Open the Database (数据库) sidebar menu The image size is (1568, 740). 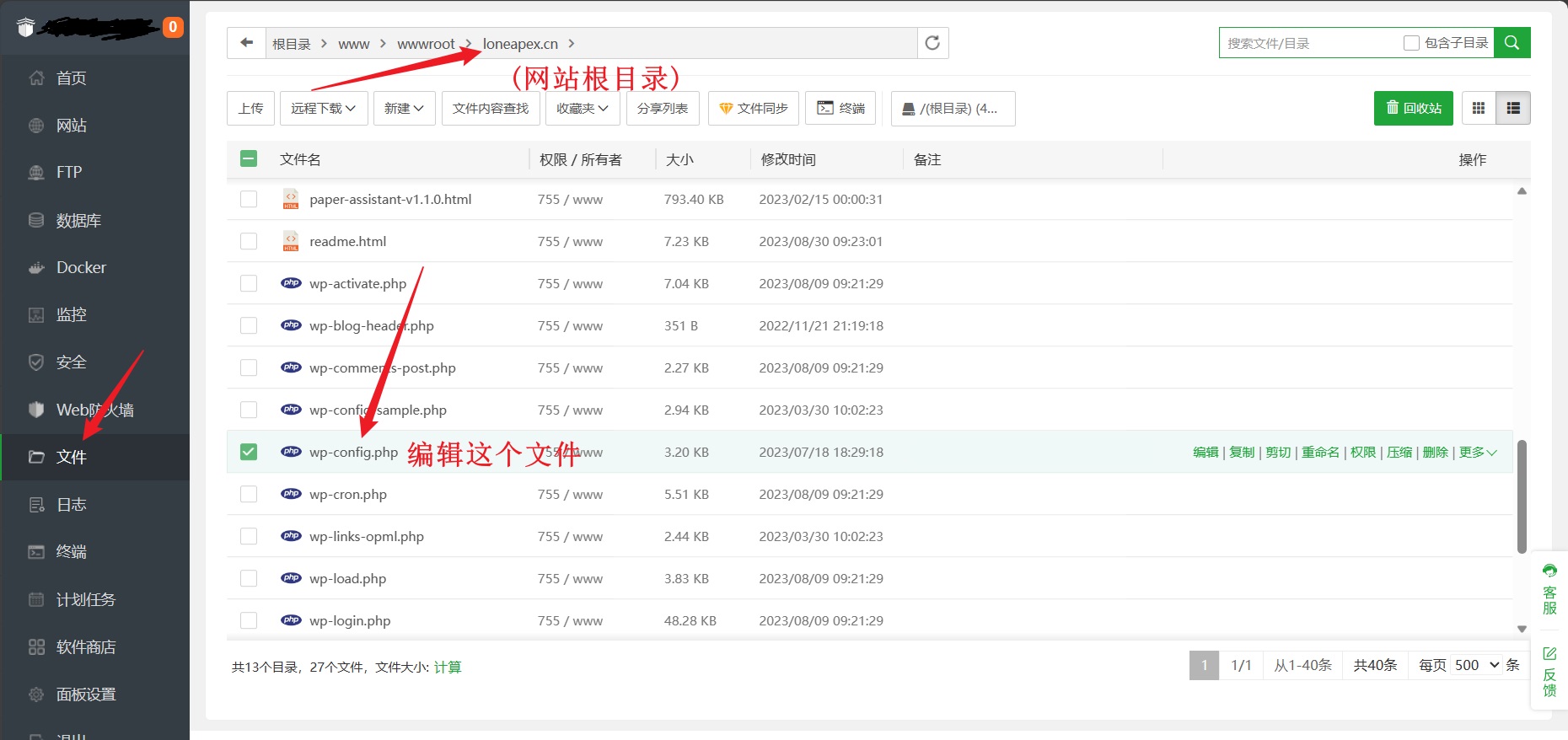[x=78, y=221]
